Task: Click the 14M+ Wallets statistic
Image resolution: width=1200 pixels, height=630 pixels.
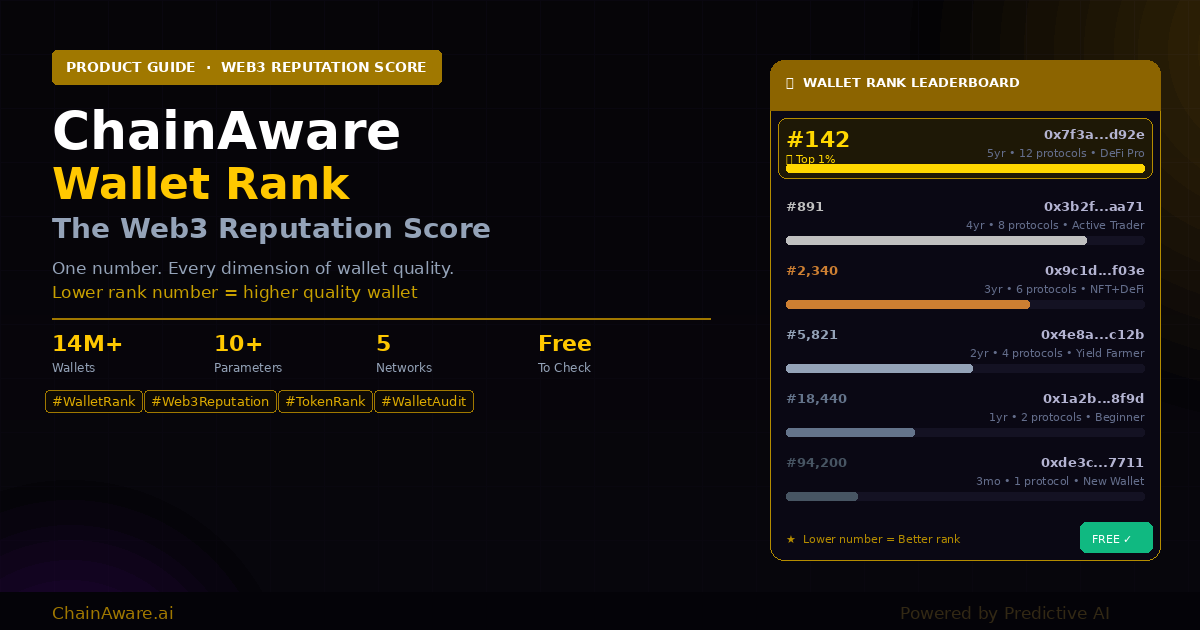Action: [x=88, y=354]
